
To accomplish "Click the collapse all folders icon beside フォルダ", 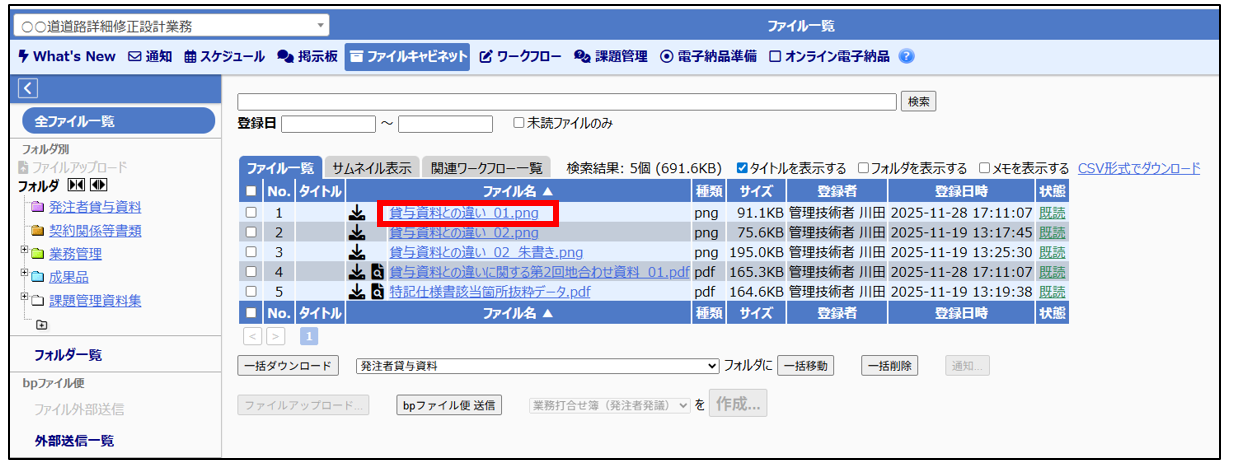I will pos(76,186).
